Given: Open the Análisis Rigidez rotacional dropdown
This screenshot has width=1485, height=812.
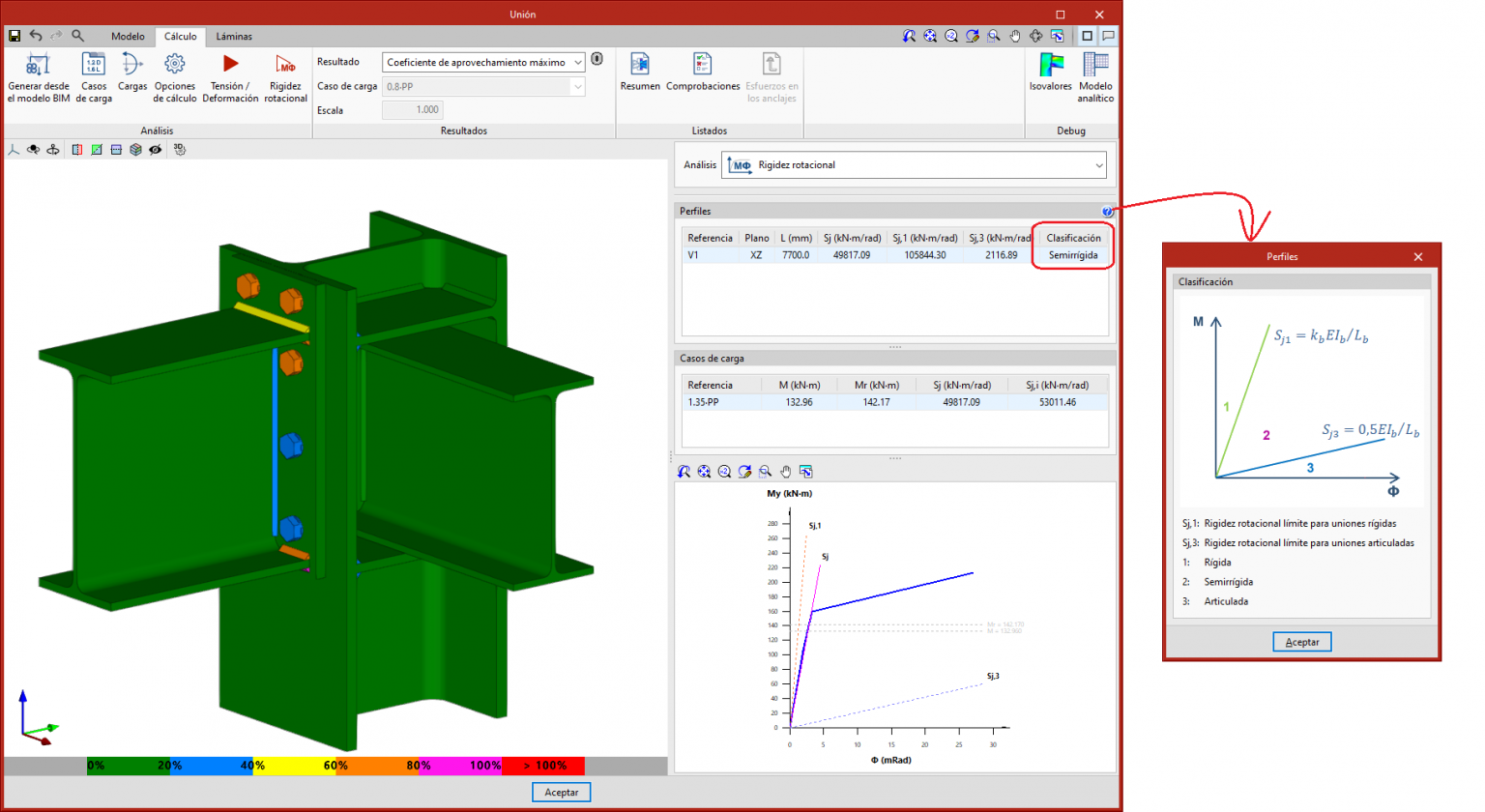Looking at the screenshot, I should tap(1098, 165).
